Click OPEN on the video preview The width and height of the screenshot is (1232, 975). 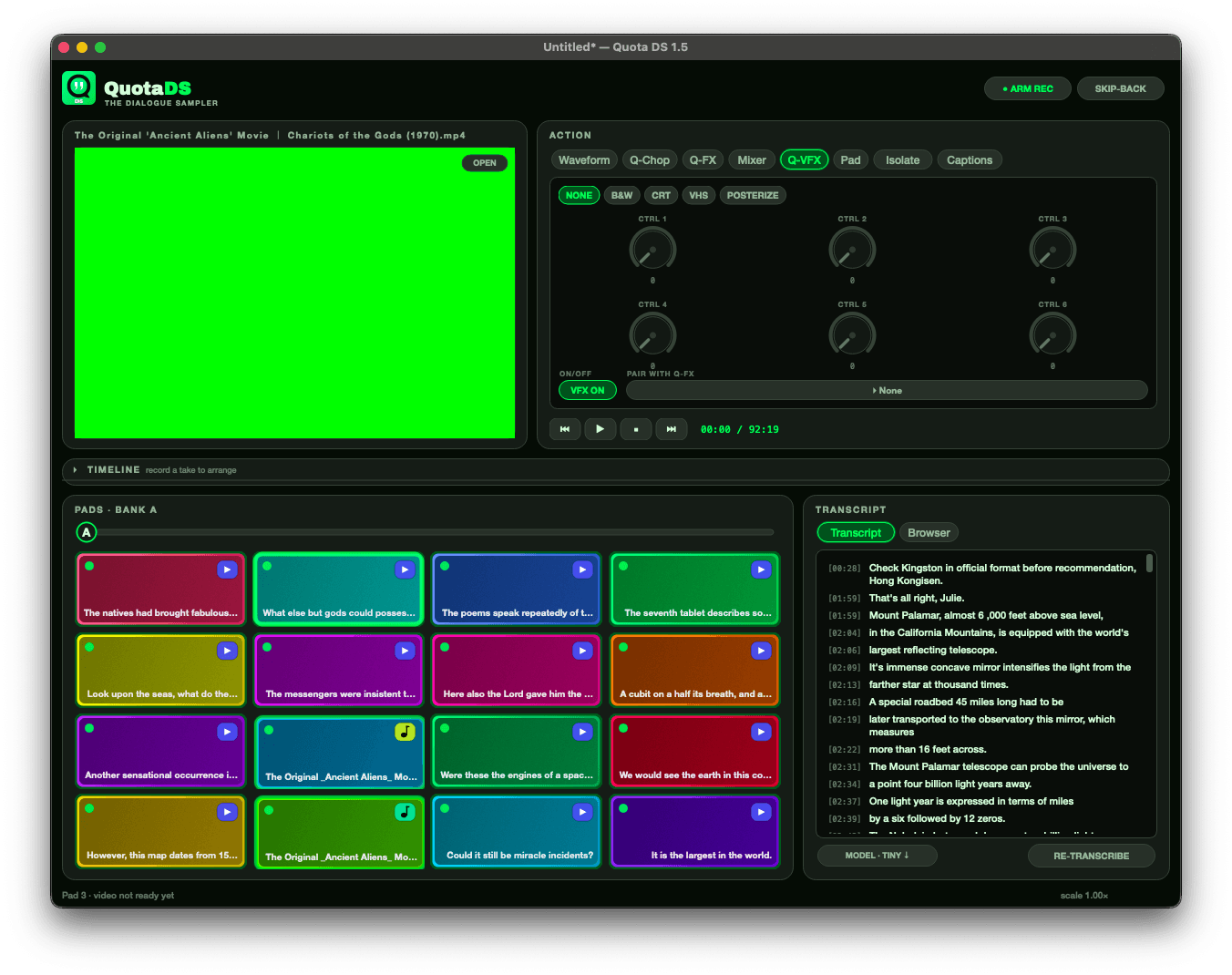[485, 163]
